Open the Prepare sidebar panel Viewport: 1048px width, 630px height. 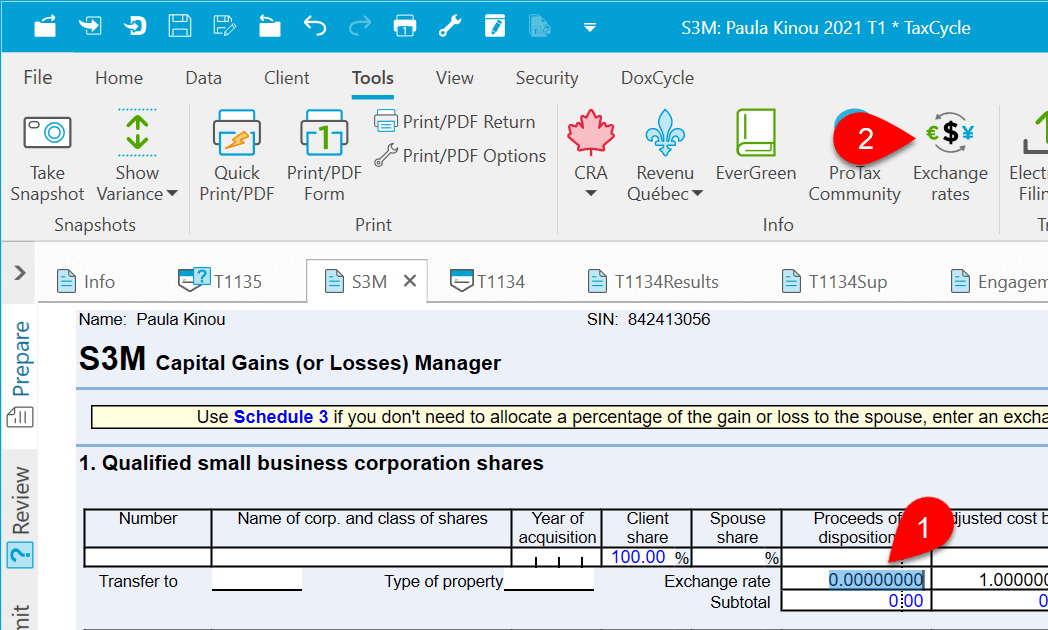coord(20,359)
